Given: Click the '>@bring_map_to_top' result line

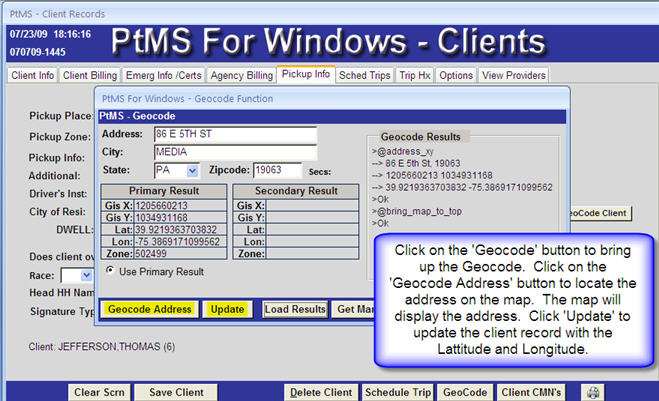Looking at the screenshot, I should point(416,211).
